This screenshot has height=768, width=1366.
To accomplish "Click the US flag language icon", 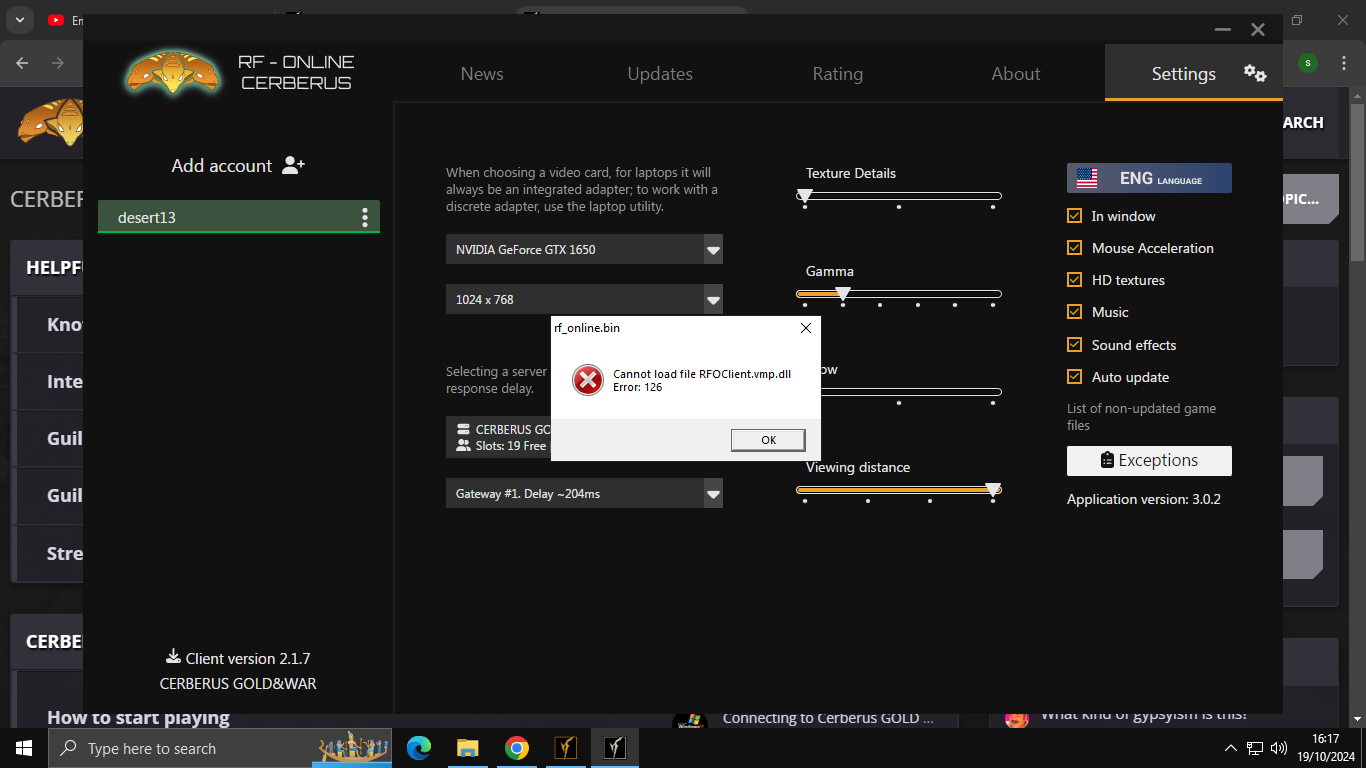I will click(x=1087, y=178).
